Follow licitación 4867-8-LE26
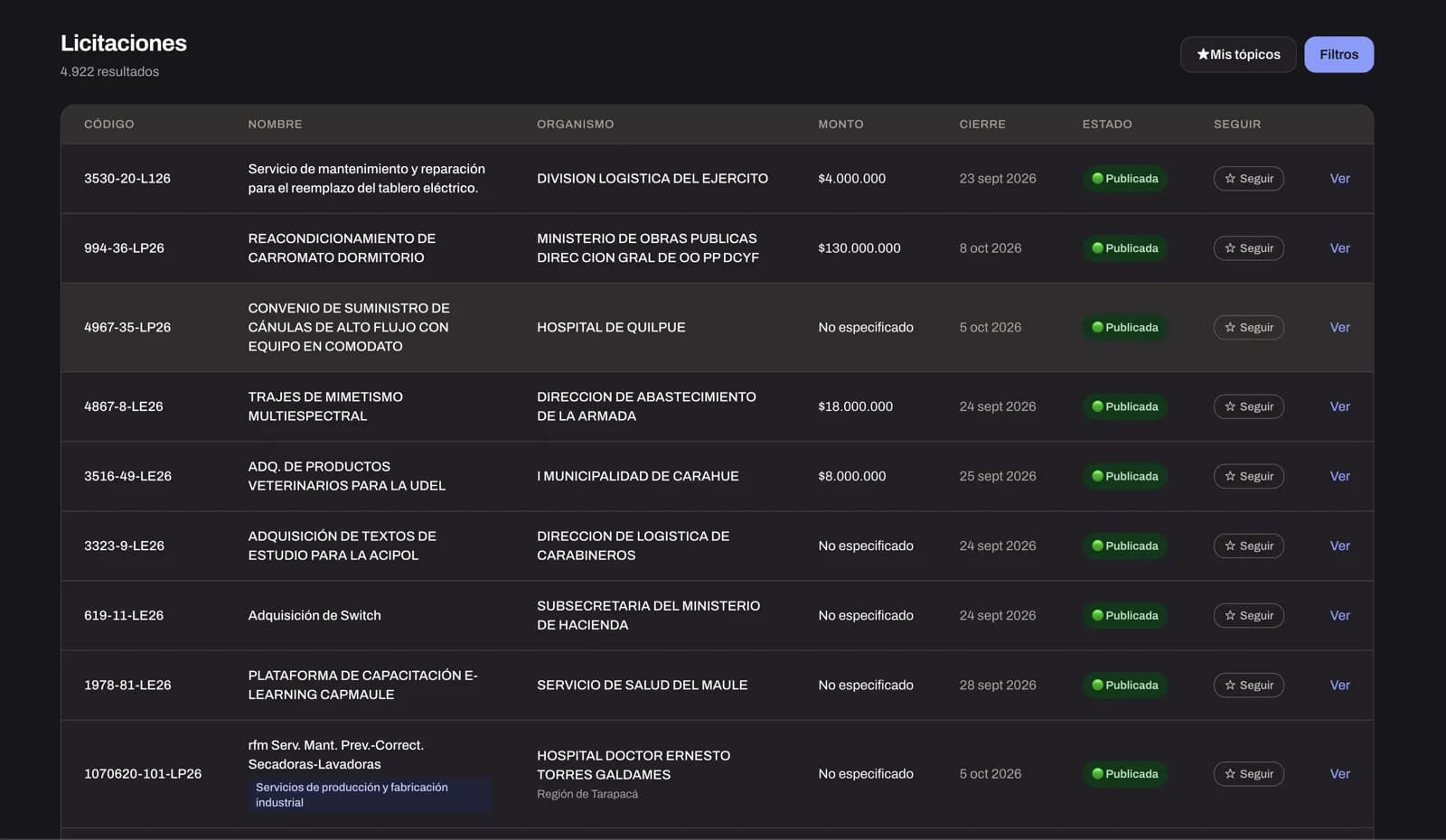1446x840 pixels. [x=1248, y=406]
